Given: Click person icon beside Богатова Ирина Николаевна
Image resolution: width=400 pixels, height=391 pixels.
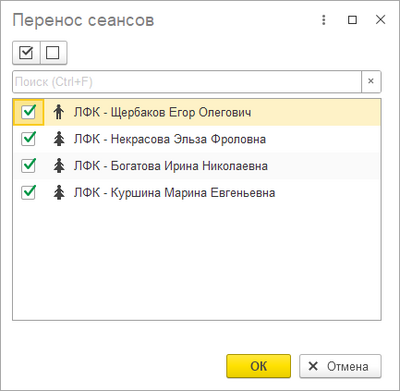Looking at the screenshot, I should (x=59, y=165).
